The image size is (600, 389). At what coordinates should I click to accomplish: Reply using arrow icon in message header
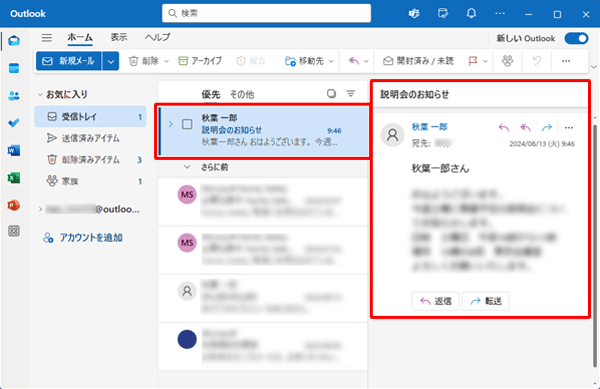point(504,128)
